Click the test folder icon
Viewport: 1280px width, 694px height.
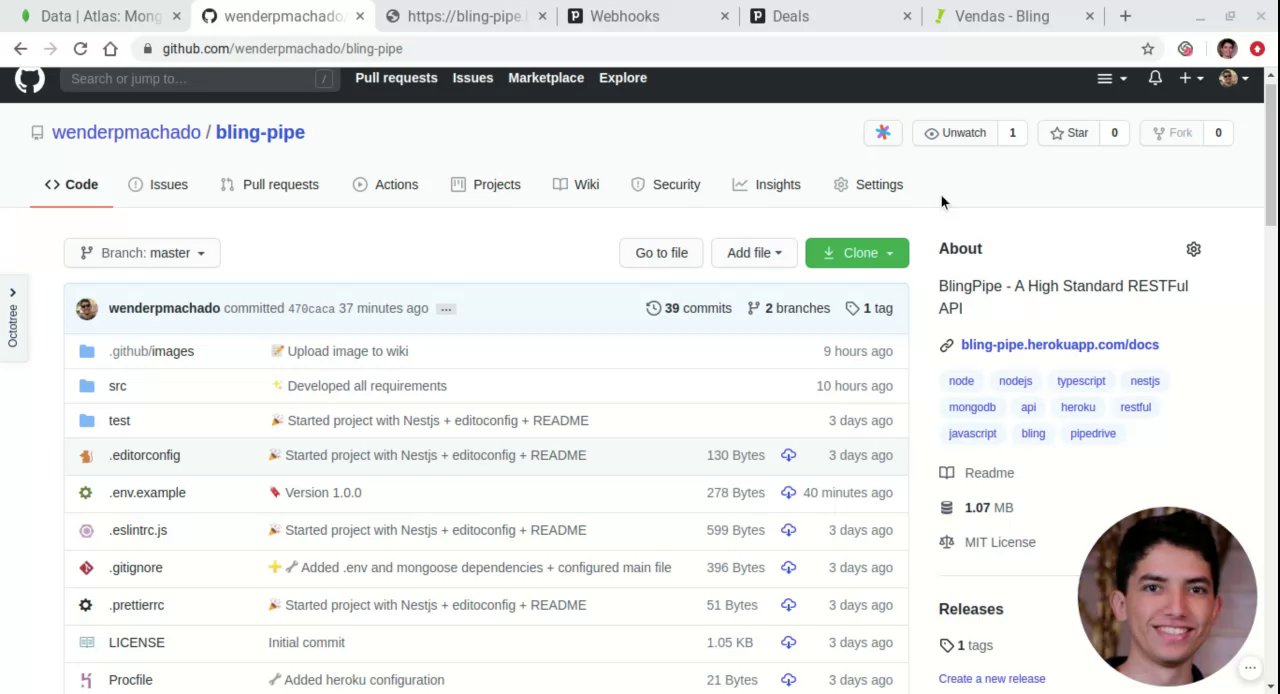(87, 421)
